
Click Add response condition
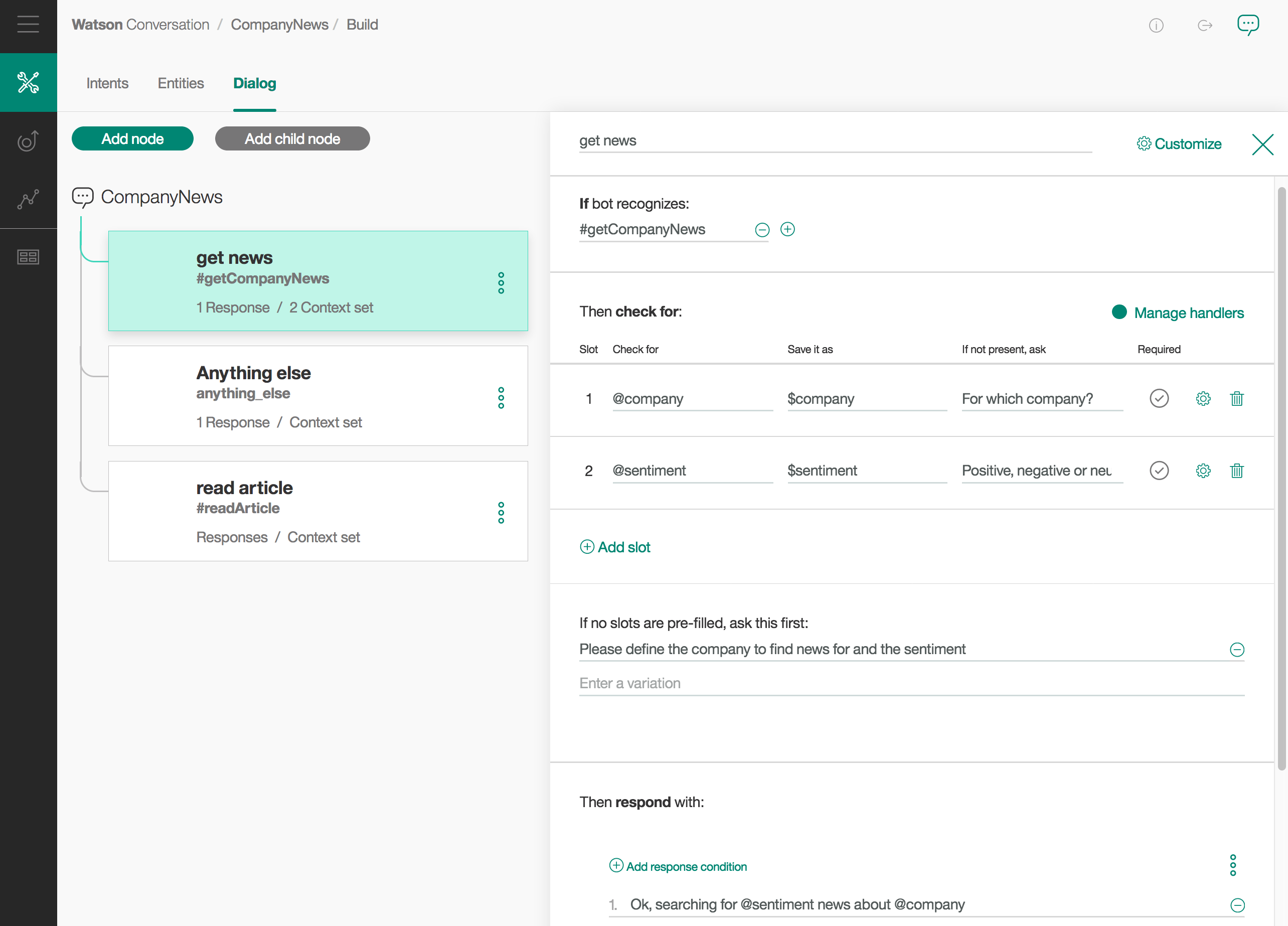(678, 866)
